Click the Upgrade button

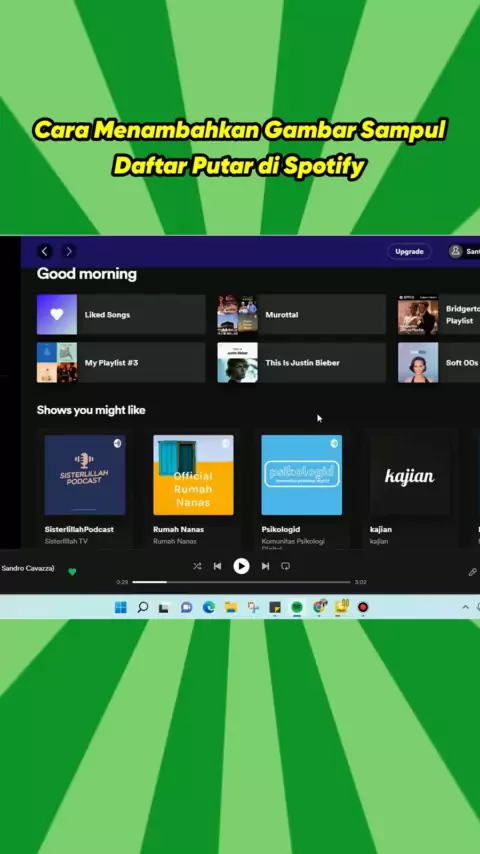point(409,252)
